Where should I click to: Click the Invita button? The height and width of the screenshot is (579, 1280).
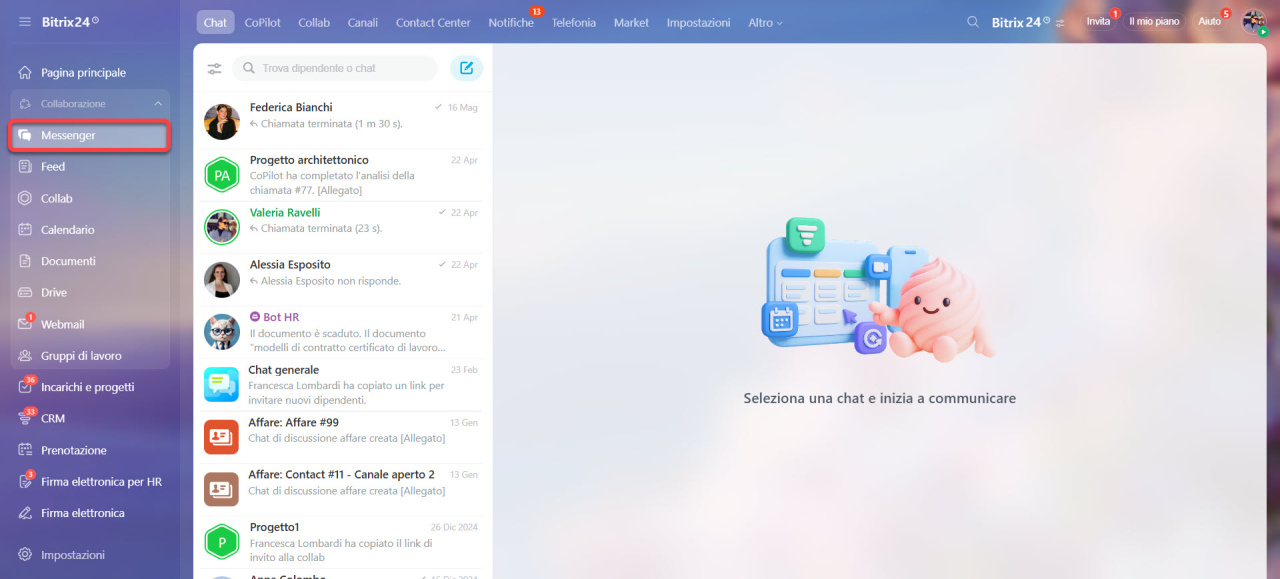[1098, 21]
